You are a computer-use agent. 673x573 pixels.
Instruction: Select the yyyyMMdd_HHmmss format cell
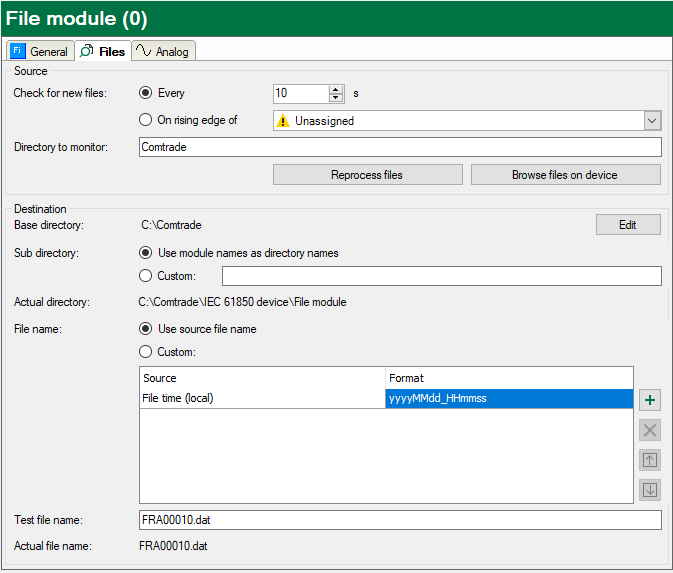pyautogui.click(x=509, y=399)
